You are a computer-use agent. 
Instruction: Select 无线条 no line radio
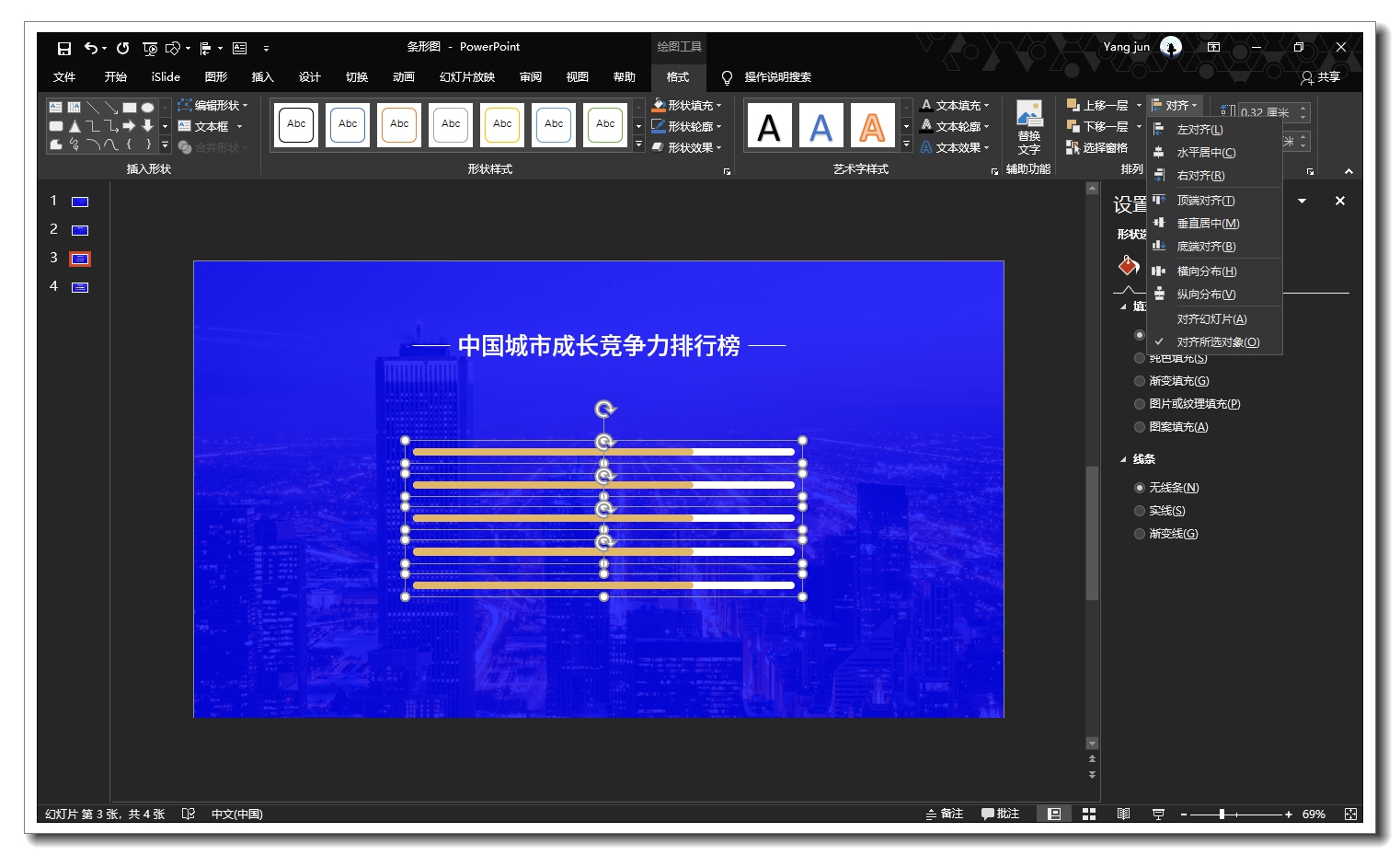[x=1140, y=488]
